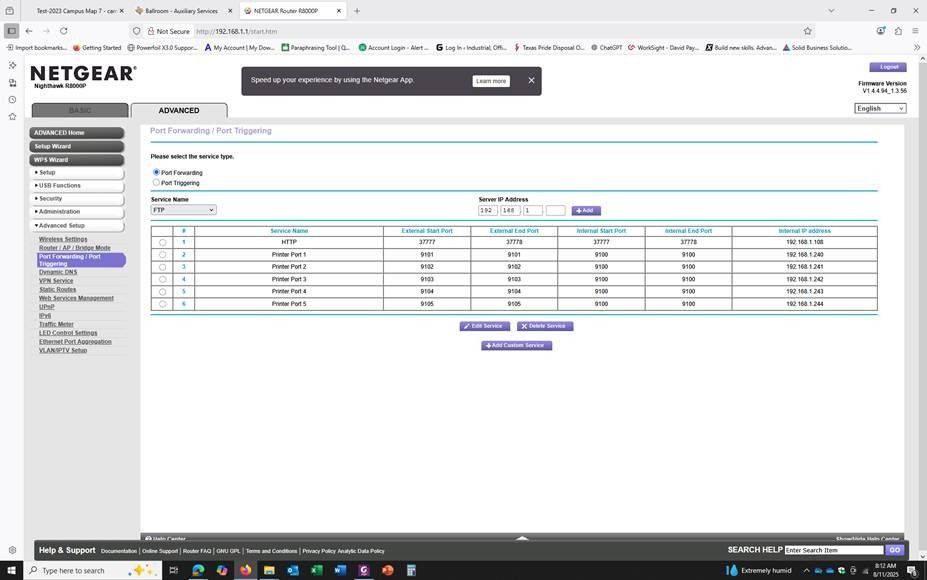Select the Port Forwarding radio button
The width and height of the screenshot is (927, 580).
click(x=156, y=172)
